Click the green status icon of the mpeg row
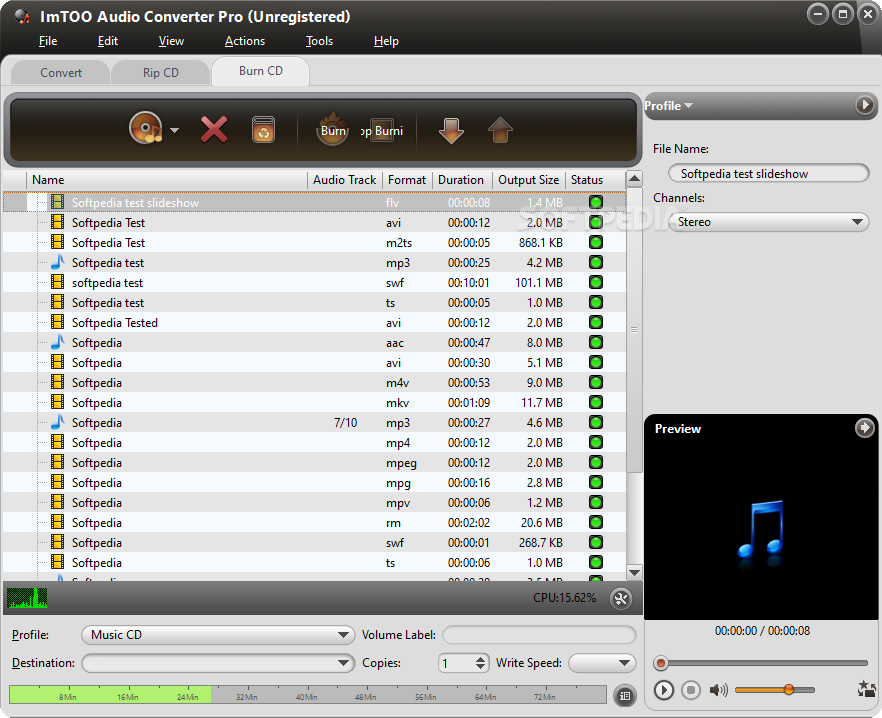Screen dimensions: 882x718 [x=596, y=463]
